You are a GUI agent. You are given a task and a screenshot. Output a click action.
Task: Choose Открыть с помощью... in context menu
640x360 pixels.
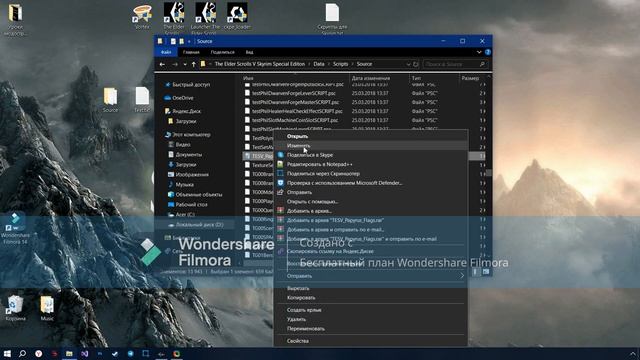click(x=312, y=202)
